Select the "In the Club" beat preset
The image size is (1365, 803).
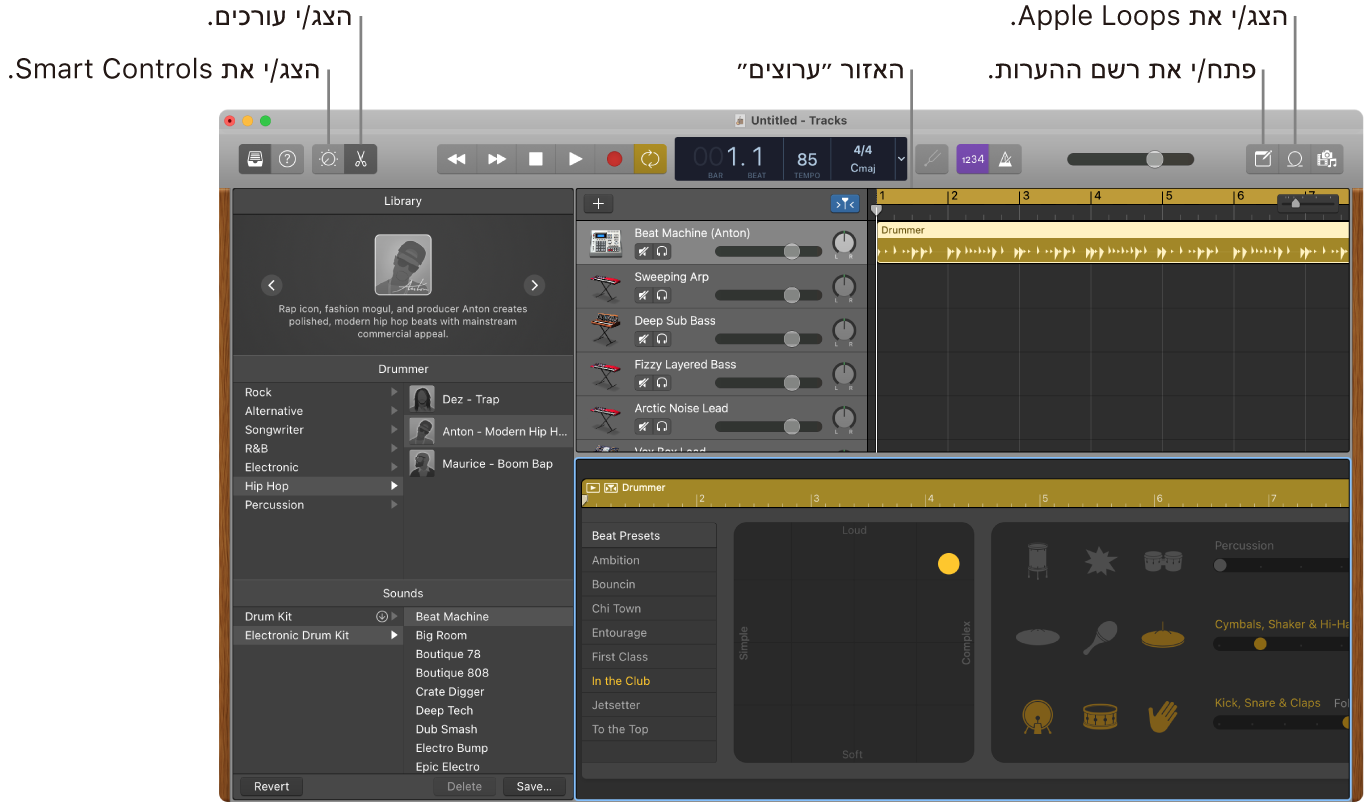(x=649, y=680)
